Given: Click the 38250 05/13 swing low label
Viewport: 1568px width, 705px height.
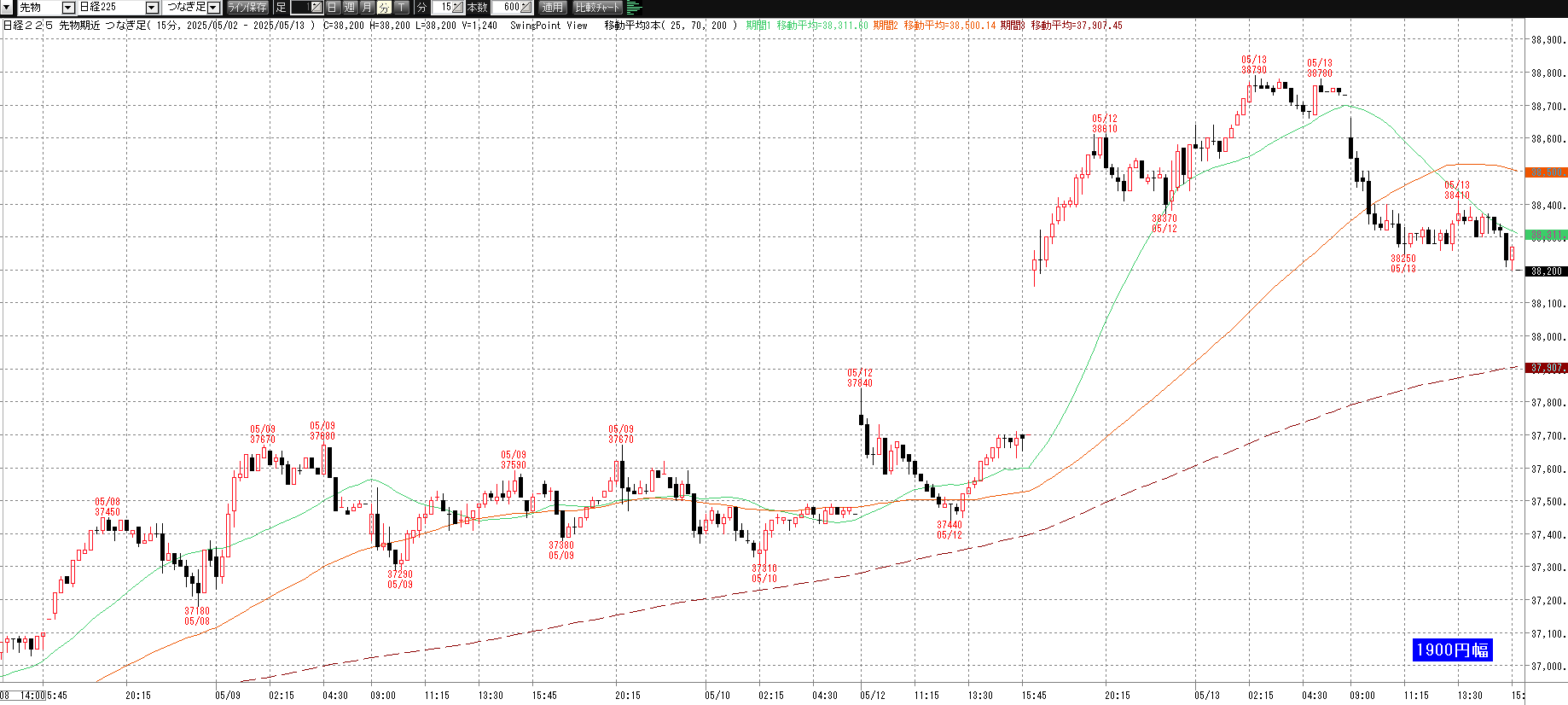Looking at the screenshot, I should click(1403, 264).
